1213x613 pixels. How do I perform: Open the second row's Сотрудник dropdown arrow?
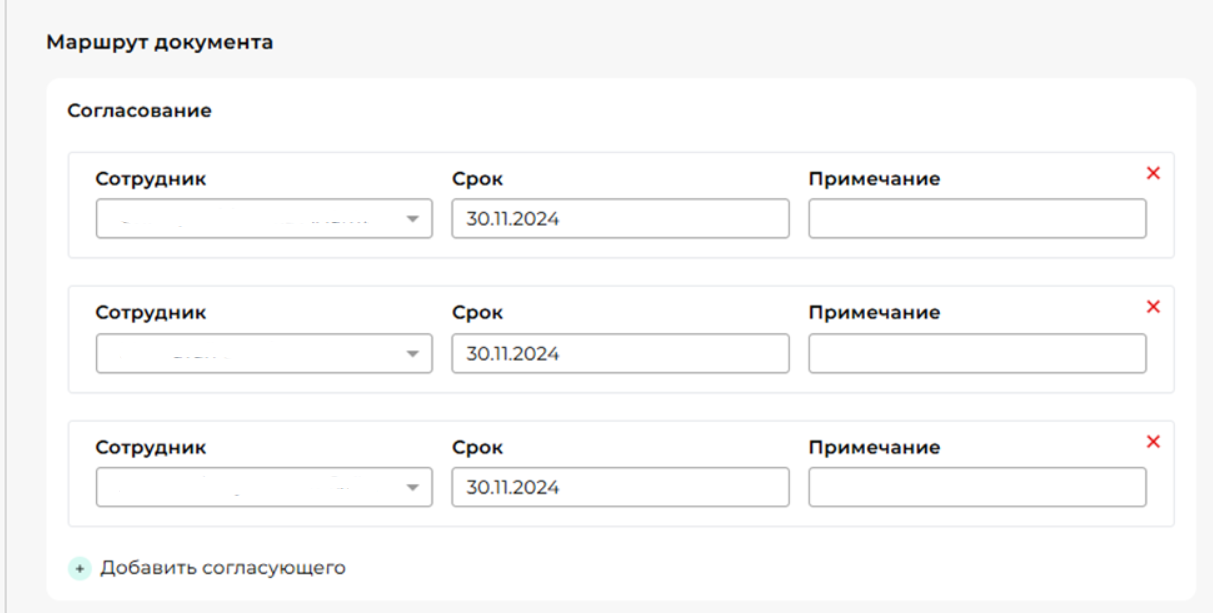412,354
